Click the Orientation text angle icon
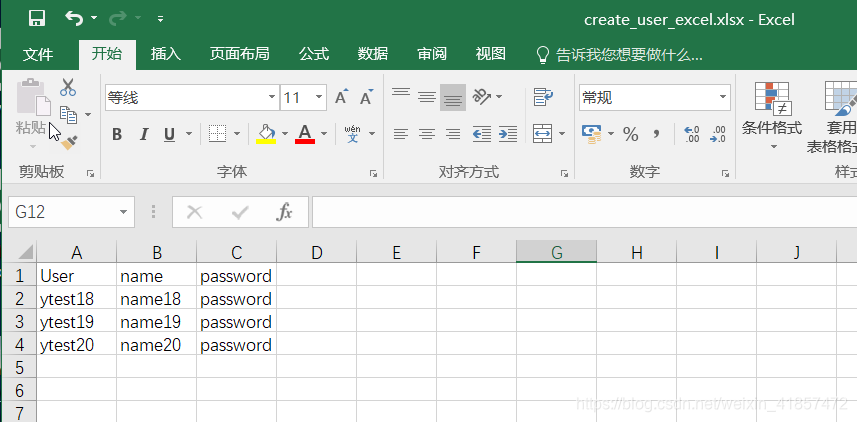 (482, 97)
